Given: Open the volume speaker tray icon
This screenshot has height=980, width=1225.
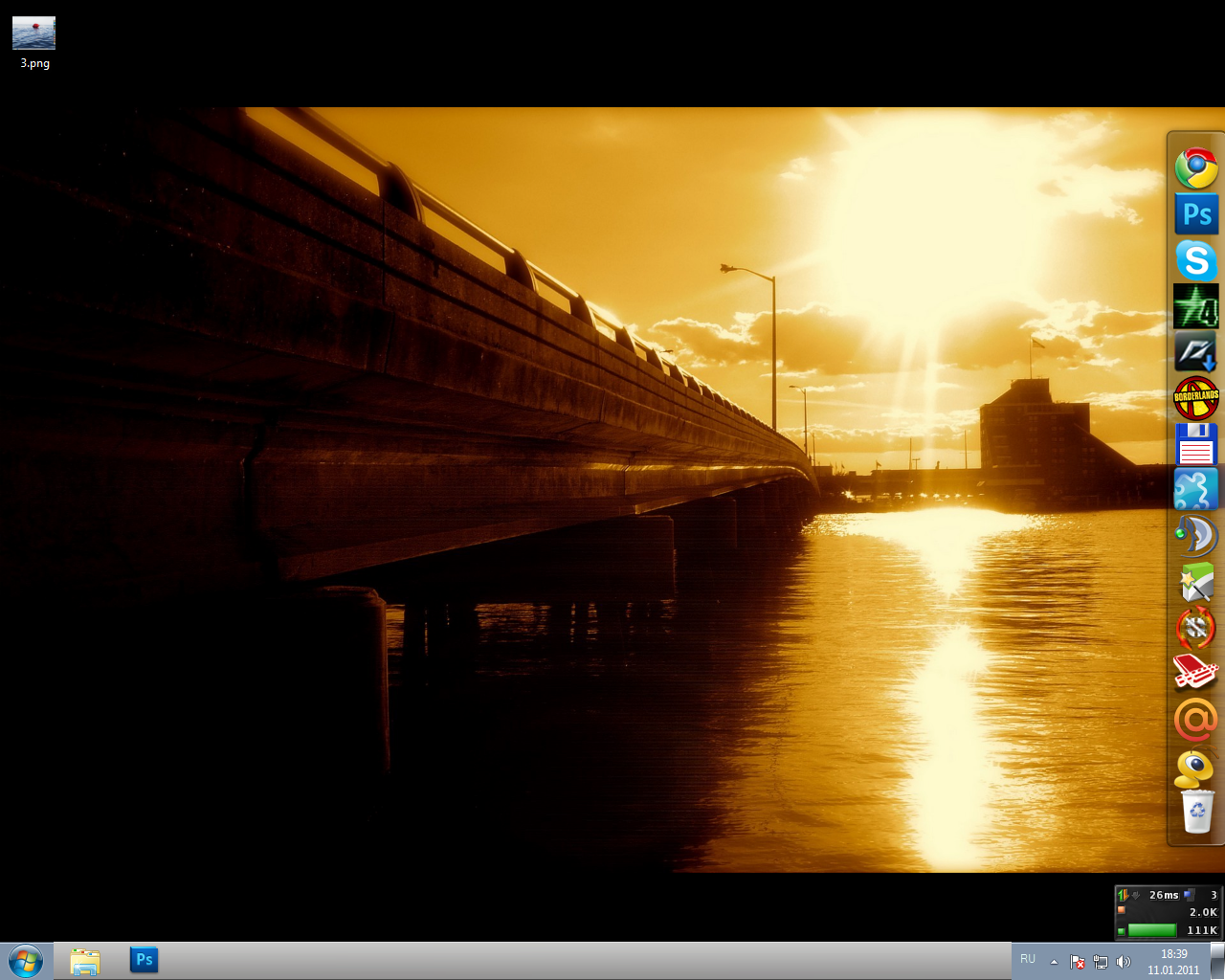Looking at the screenshot, I should [1124, 962].
